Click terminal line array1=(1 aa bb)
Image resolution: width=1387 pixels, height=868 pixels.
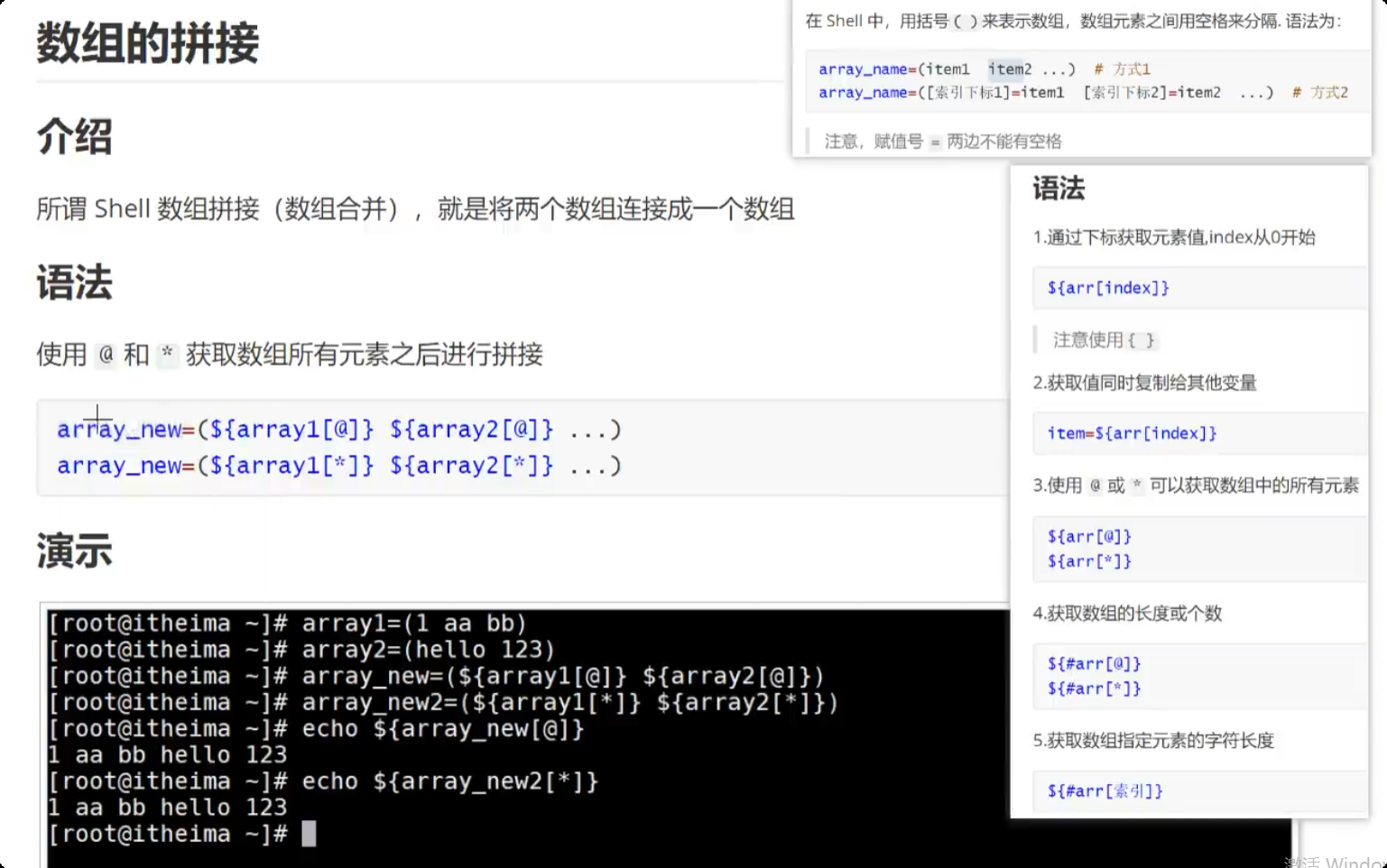[287, 623]
